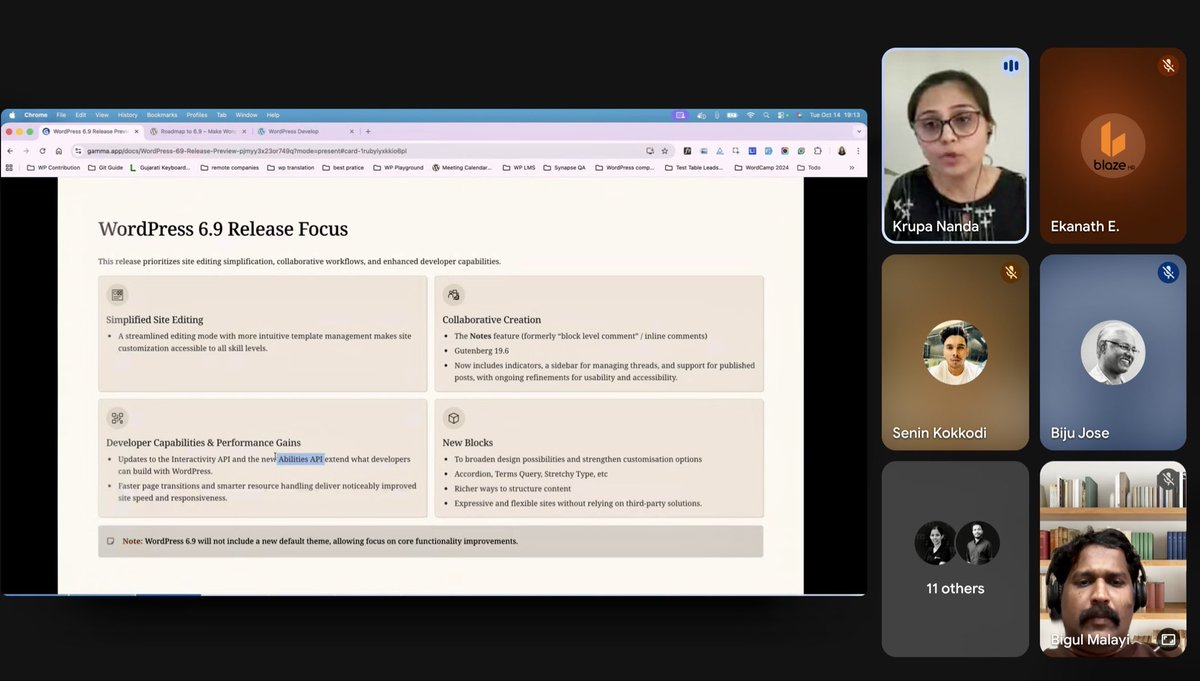Click the browser home icon

(58, 151)
